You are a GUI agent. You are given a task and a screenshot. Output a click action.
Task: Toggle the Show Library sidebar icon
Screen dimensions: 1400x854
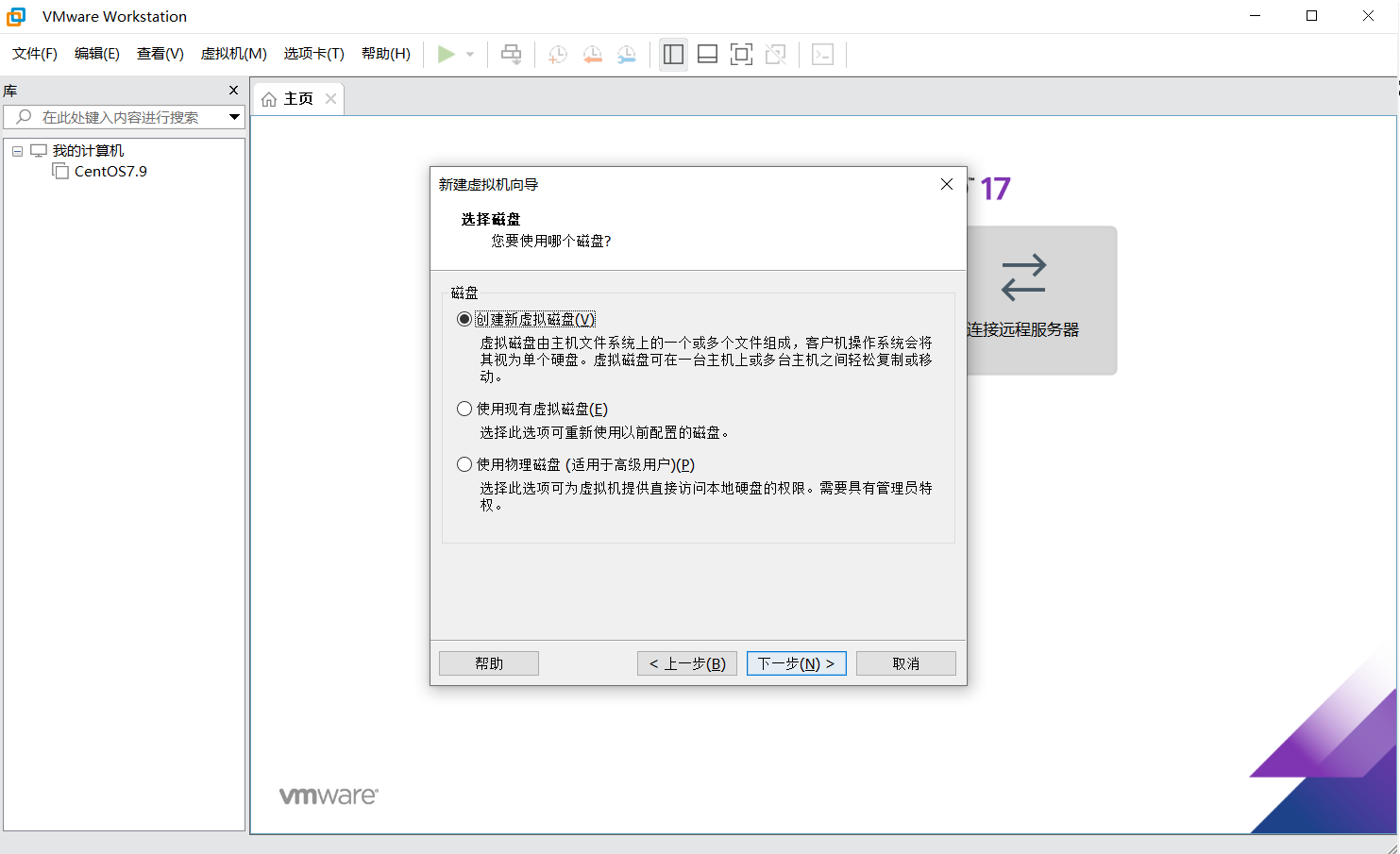(673, 55)
